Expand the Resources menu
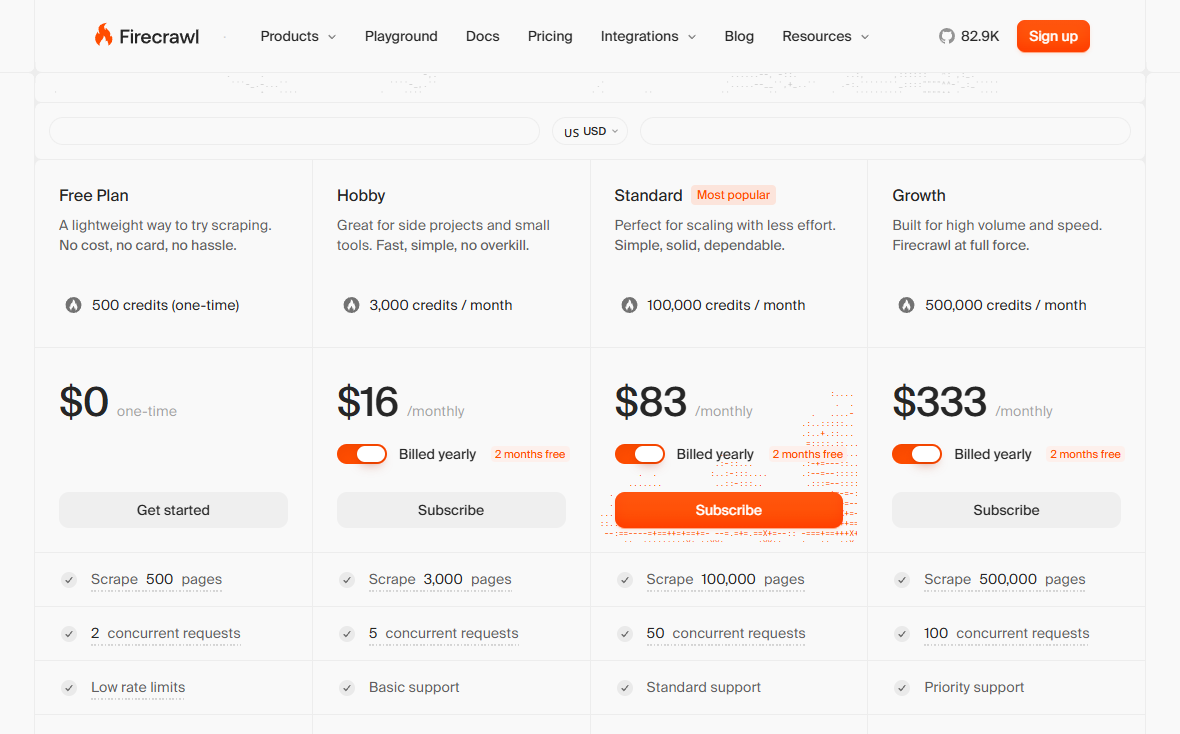The height and width of the screenshot is (734, 1180). (825, 36)
